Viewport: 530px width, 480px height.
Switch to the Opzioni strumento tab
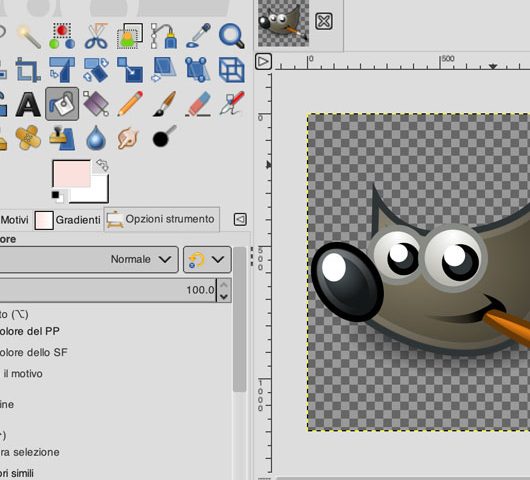pyautogui.click(x=162, y=219)
